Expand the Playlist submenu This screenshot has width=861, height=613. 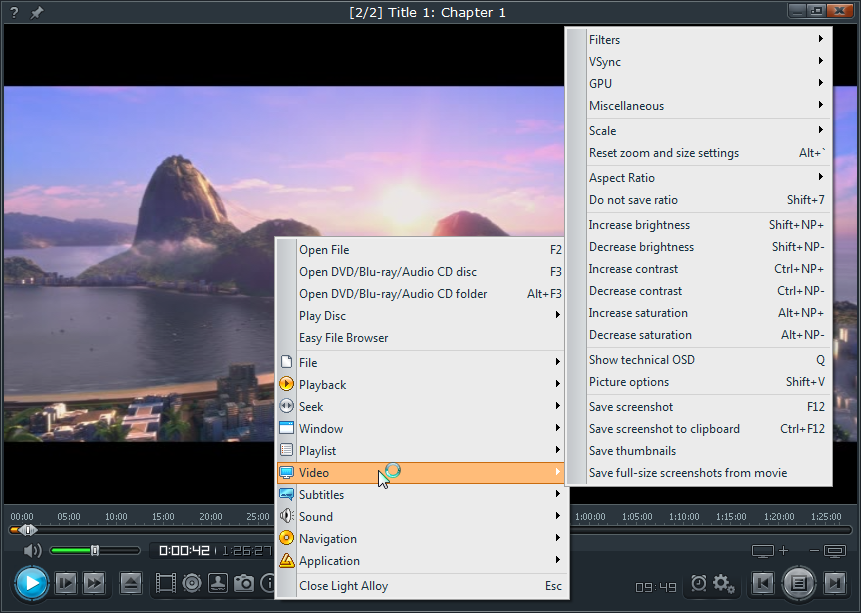tap(421, 450)
